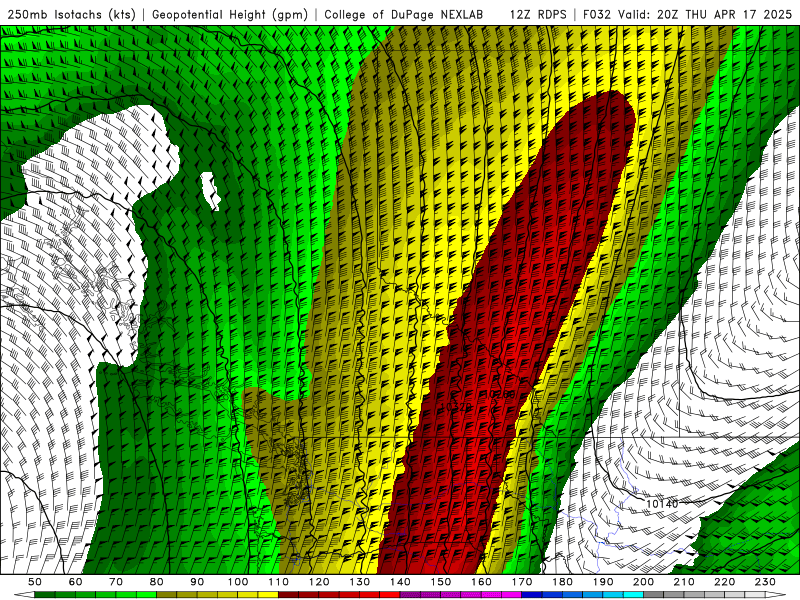Click the 200 value on the color scale
800x600 pixels.
(x=643, y=582)
